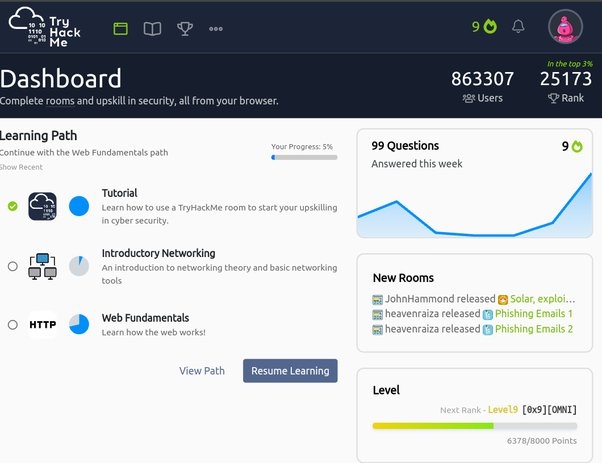The height and width of the screenshot is (463, 602).
Task: Click the JohnHammond user avatar icon
Action: click(377, 299)
